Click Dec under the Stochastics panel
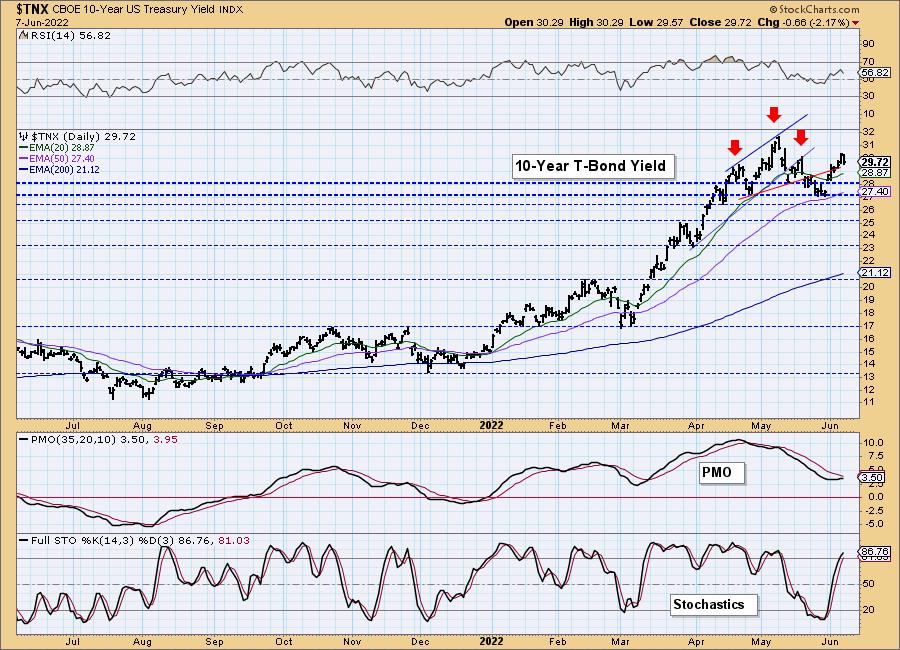The width and height of the screenshot is (900, 650). point(421,641)
